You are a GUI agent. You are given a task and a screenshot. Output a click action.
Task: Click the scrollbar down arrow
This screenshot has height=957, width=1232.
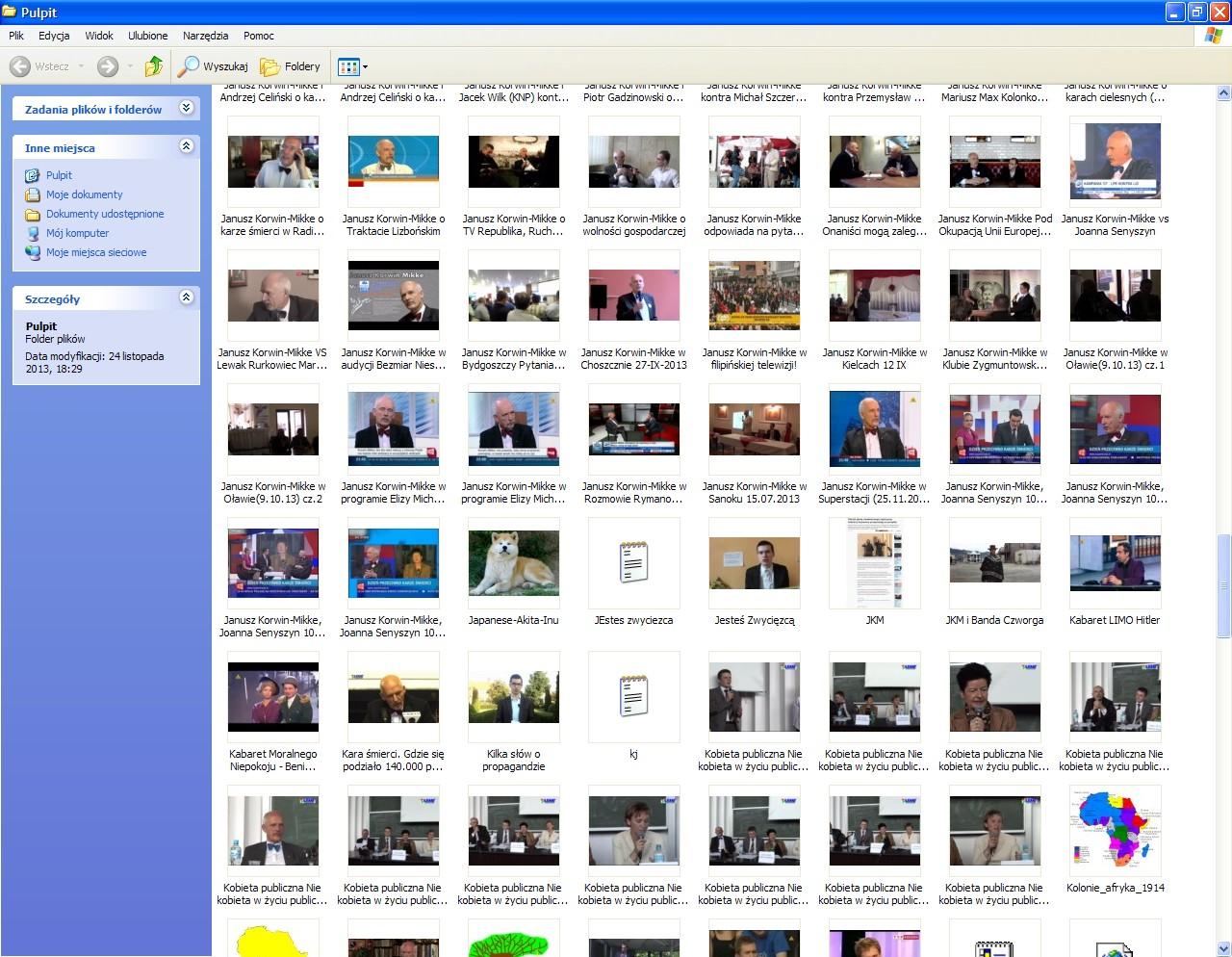click(x=1223, y=948)
